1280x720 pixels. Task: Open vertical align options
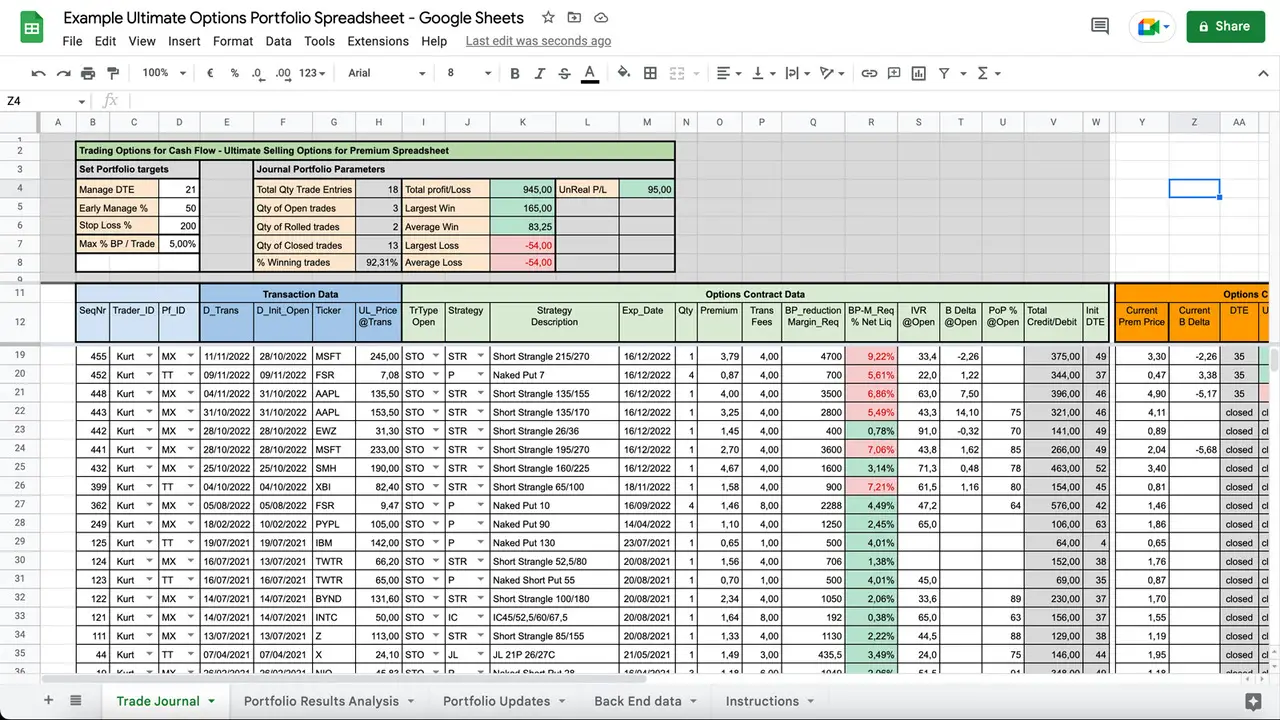pos(762,73)
